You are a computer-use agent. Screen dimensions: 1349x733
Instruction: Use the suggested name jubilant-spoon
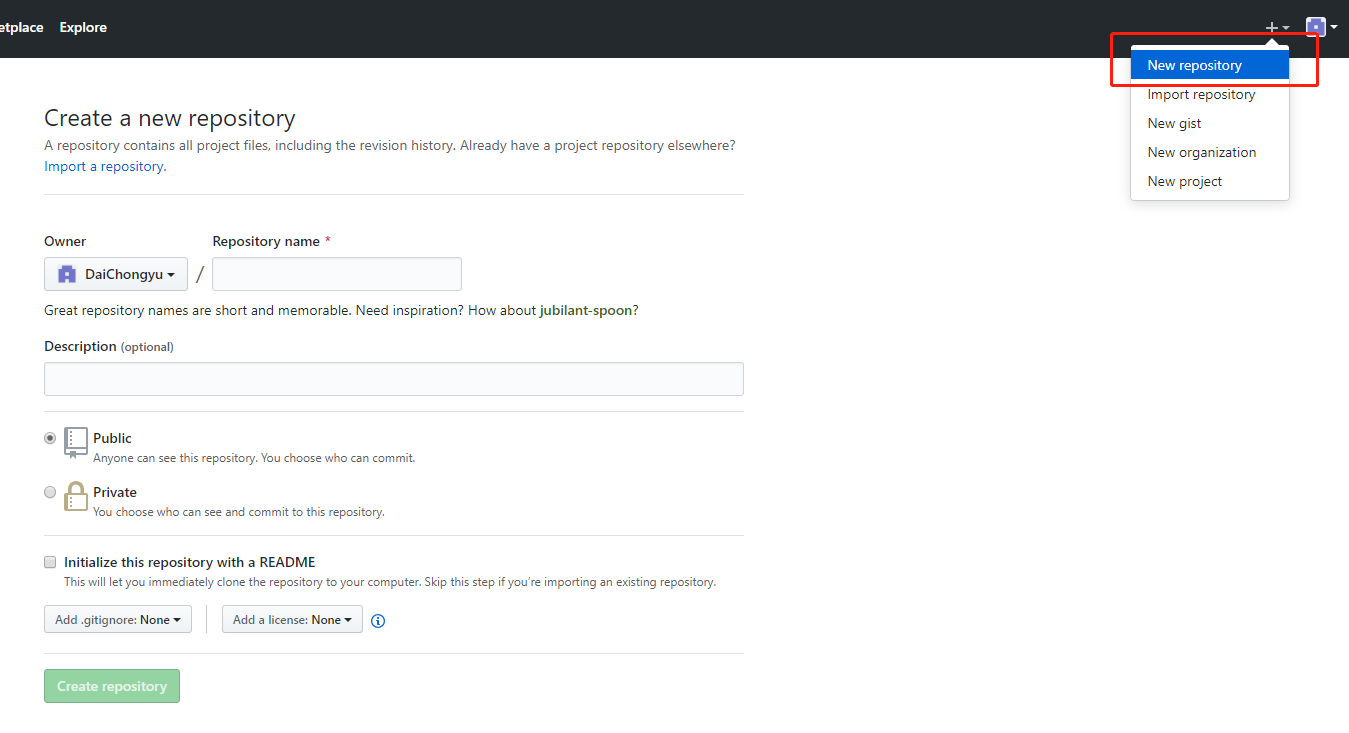coord(586,310)
